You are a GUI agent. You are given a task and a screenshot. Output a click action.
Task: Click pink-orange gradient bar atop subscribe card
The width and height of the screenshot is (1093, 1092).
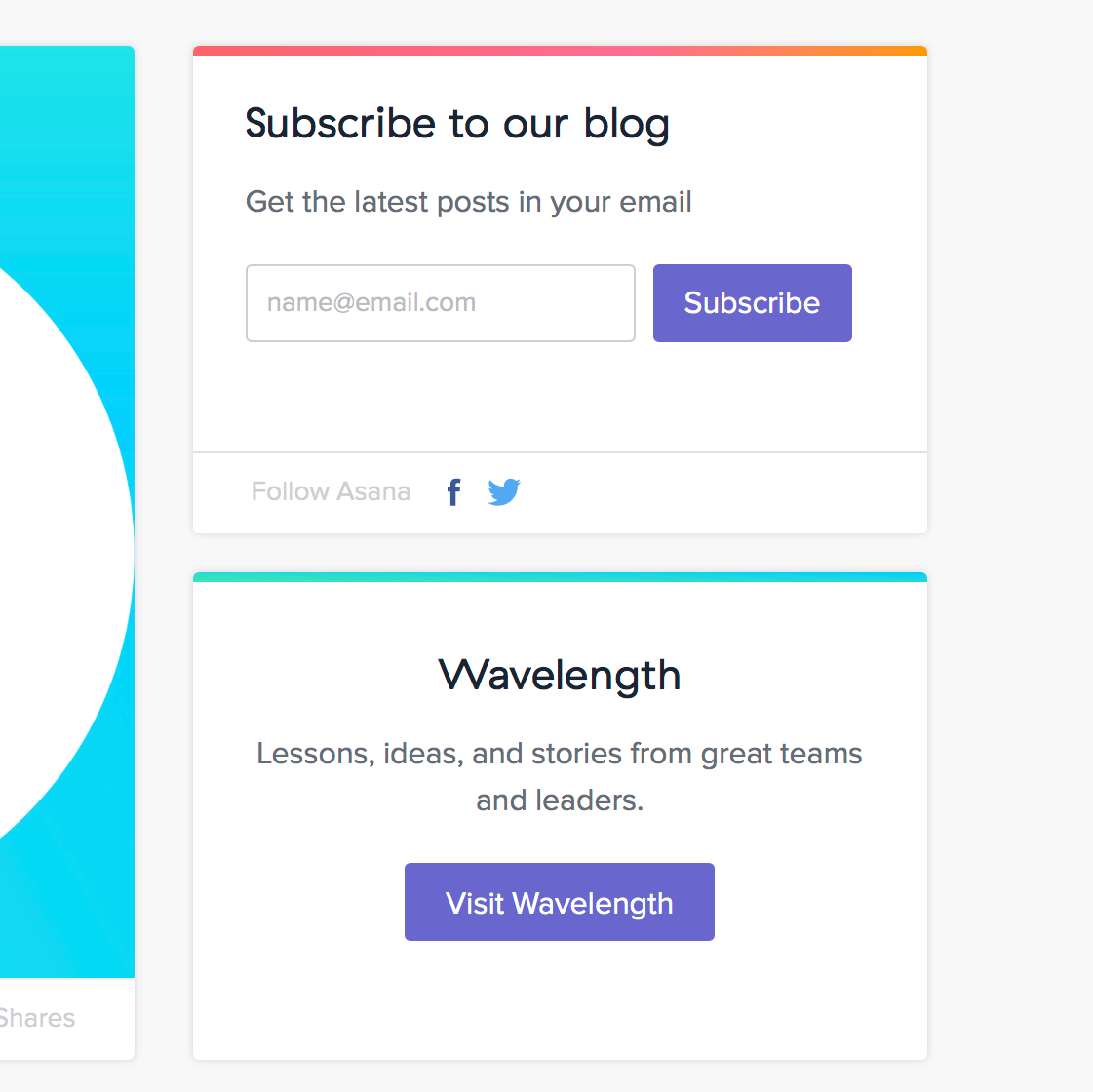coord(559,51)
